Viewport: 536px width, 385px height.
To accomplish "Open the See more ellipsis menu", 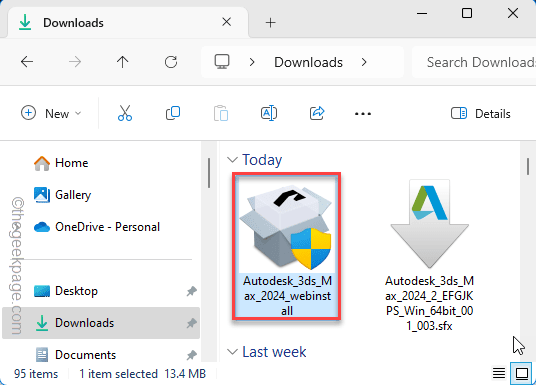I will point(363,114).
